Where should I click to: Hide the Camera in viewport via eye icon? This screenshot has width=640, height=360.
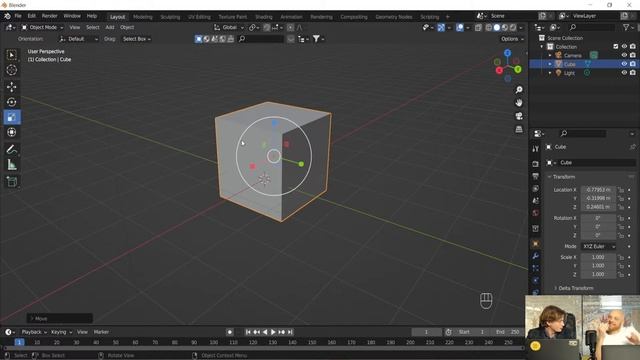pos(624,55)
